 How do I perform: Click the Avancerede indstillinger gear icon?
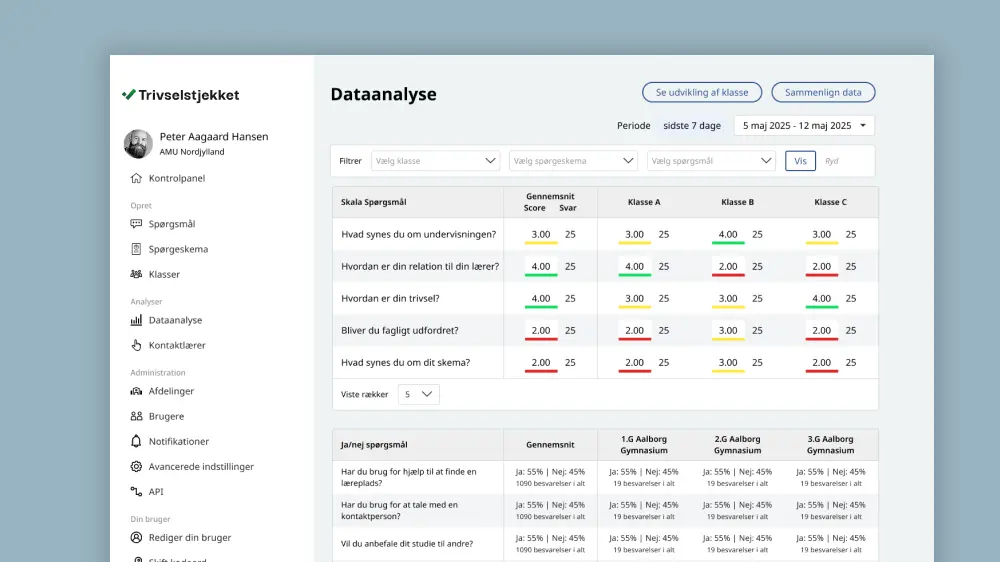(x=136, y=467)
